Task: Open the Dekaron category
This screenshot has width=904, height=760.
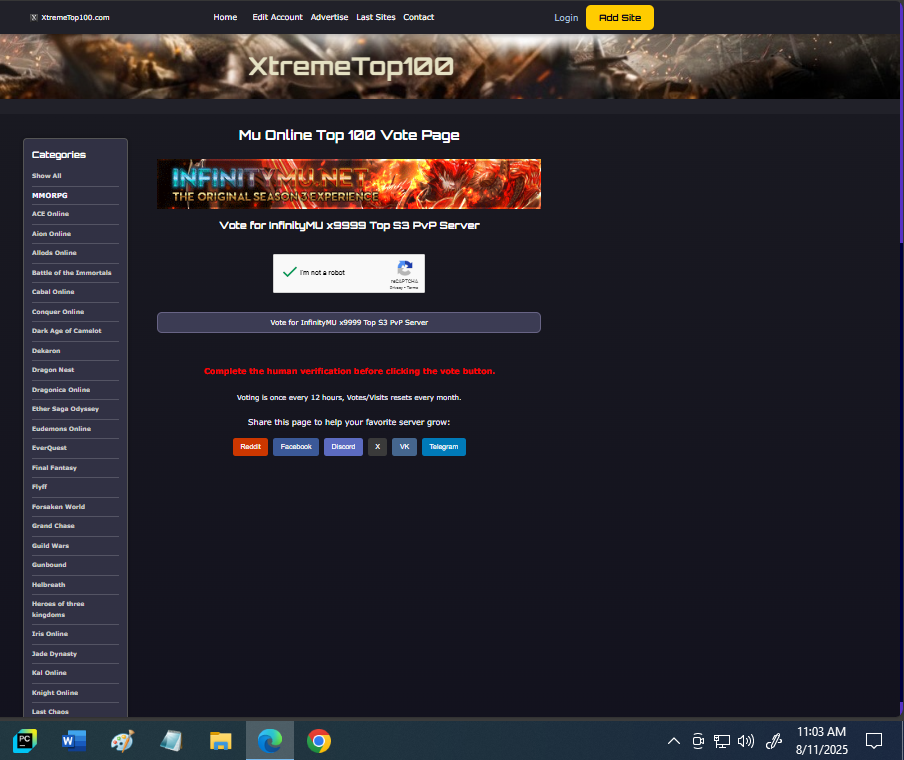Action: coord(46,351)
